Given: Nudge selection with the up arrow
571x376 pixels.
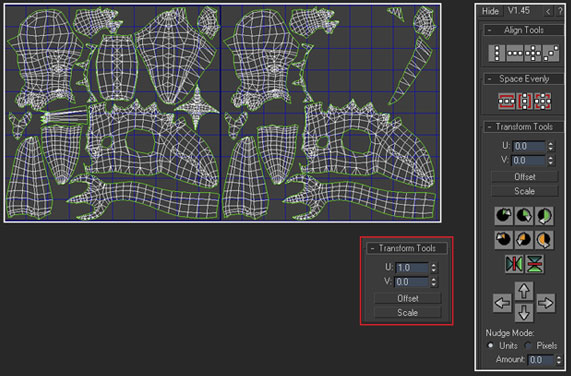Looking at the screenshot, I should (524, 291).
